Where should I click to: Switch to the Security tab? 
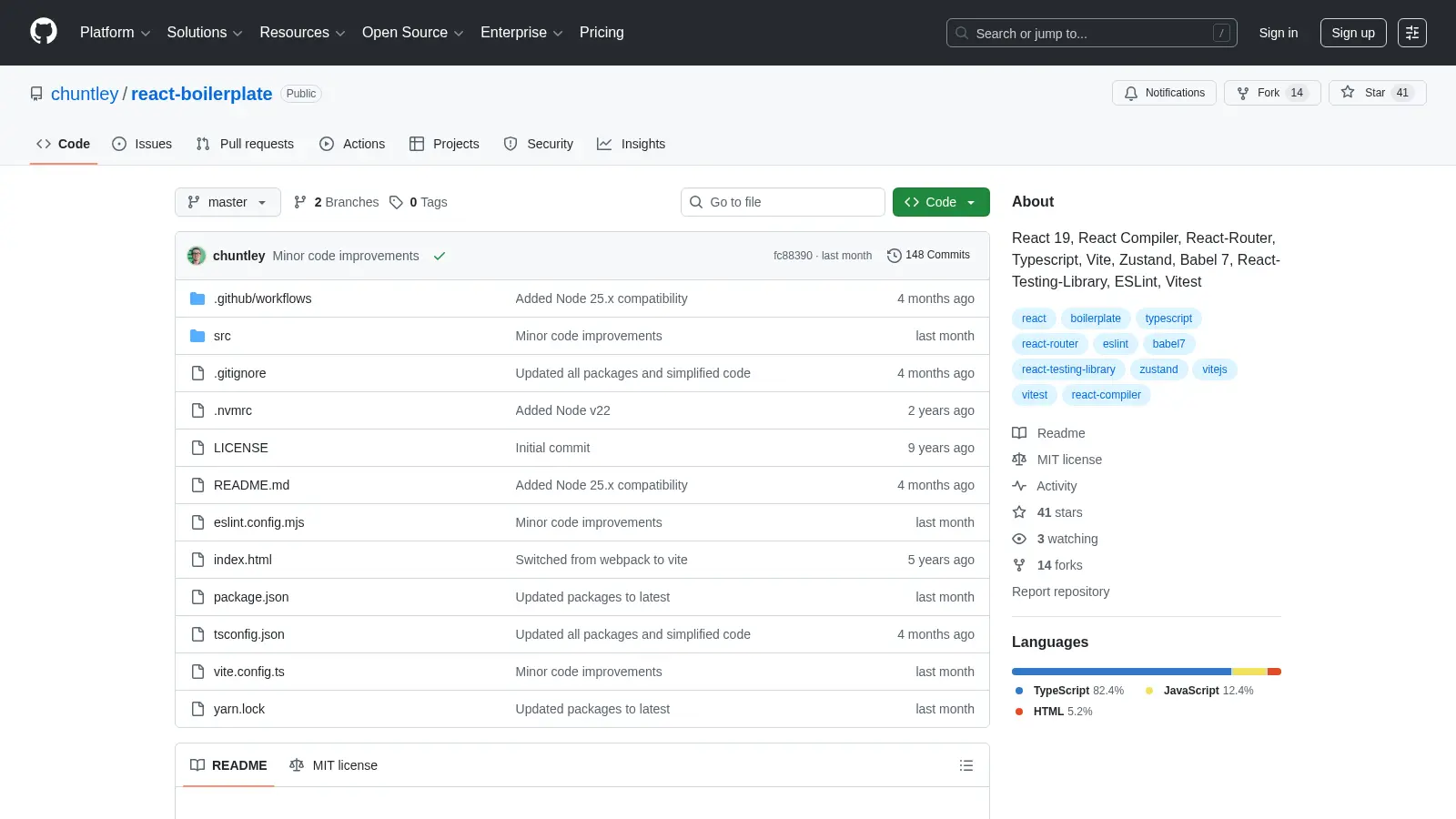pyautogui.click(x=539, y=144)
